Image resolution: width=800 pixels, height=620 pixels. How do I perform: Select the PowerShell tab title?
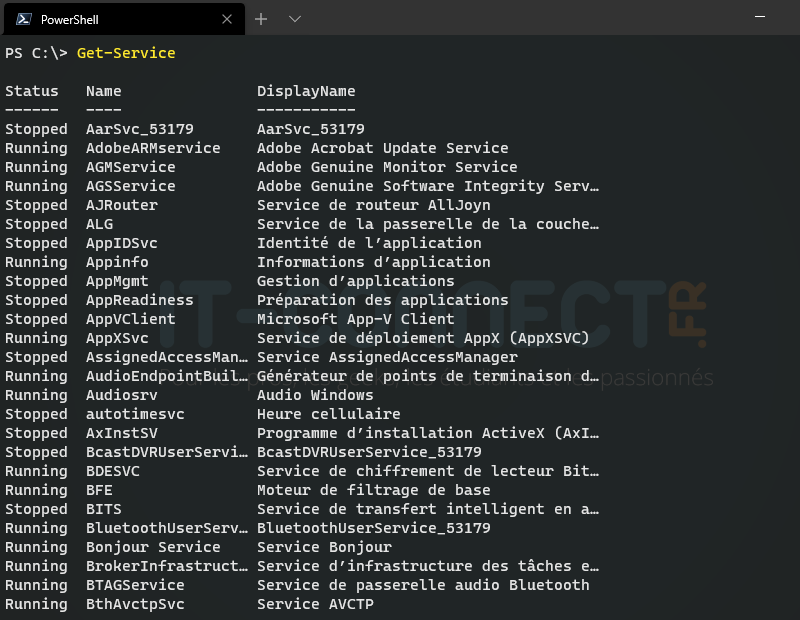point(69,19)
